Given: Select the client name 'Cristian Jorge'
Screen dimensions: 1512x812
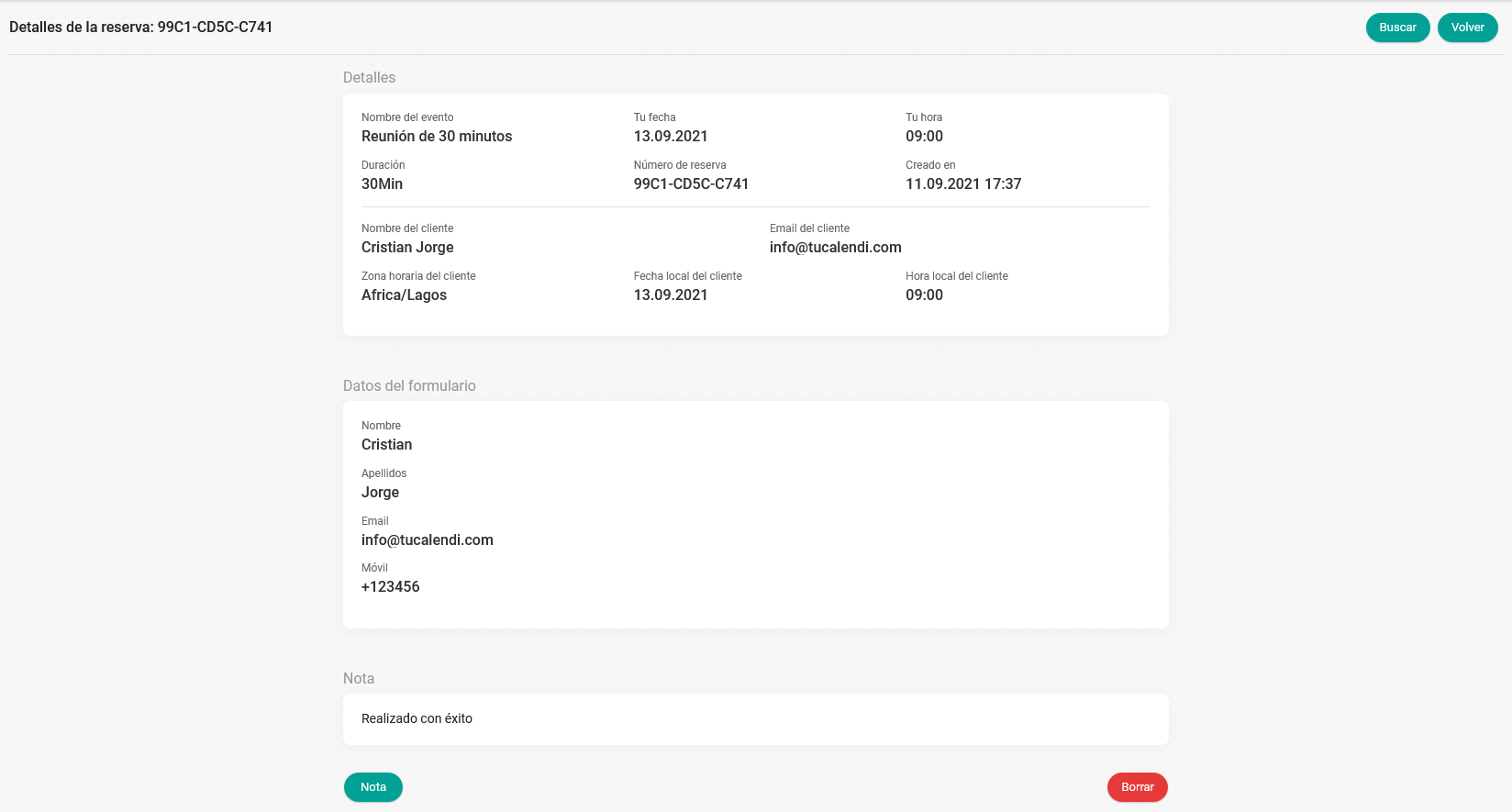Looking at the screenshot, I should pyautogui.click(x=407, y=247).
